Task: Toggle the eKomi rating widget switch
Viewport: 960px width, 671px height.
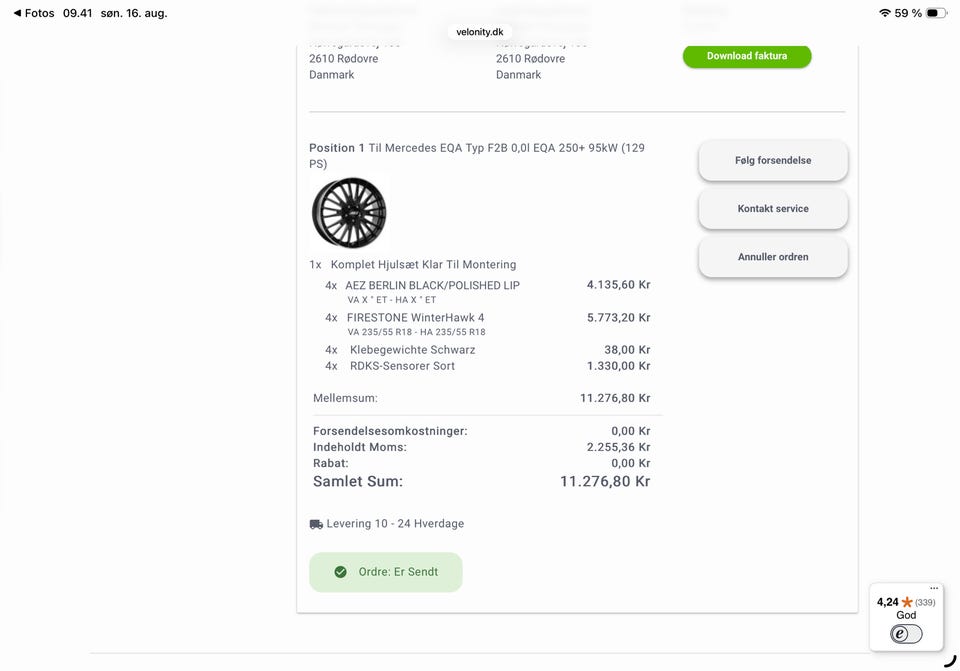Action: [x=906, y=634]
